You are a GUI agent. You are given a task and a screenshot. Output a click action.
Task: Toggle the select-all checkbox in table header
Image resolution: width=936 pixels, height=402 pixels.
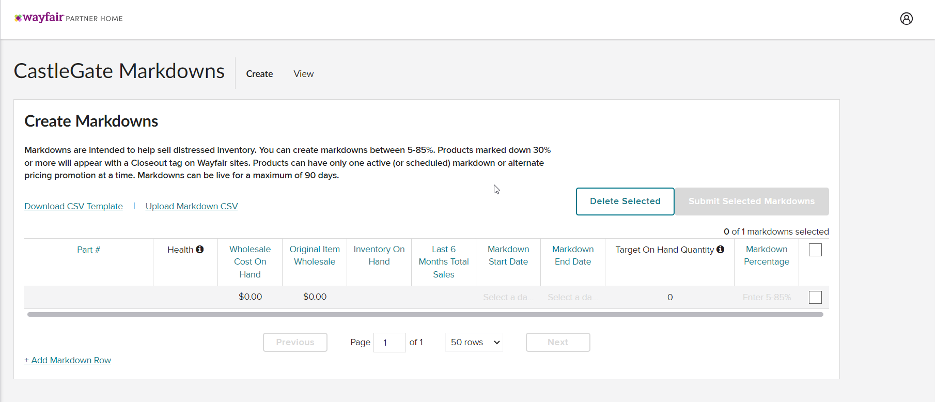(815, 250)
